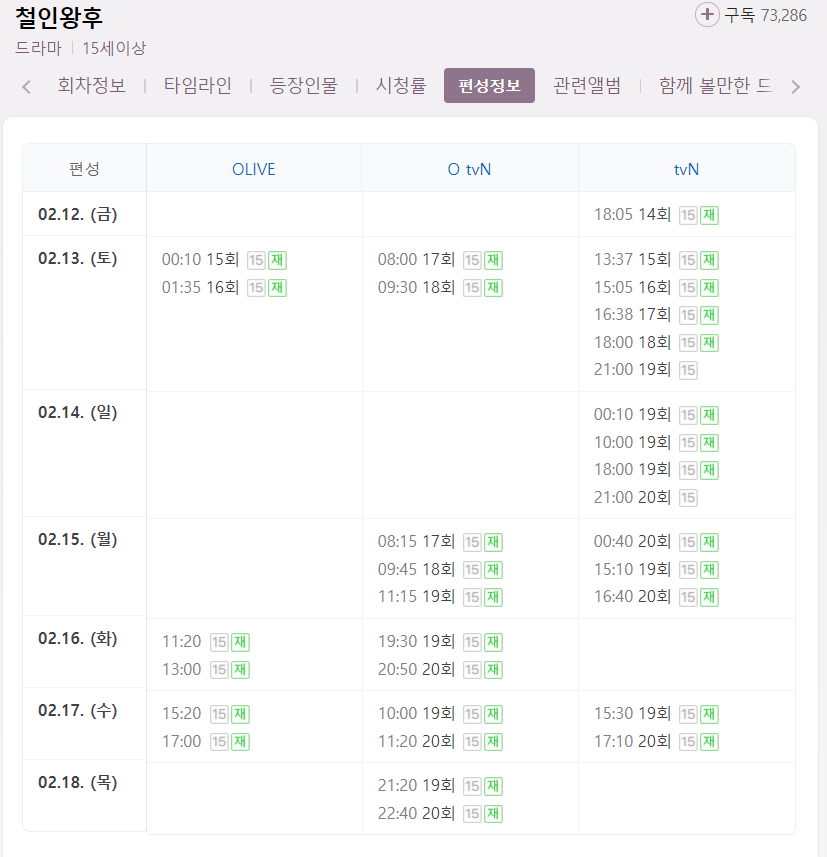
Task: Click the 철인왕후 show title
Action: pos(59,17)
